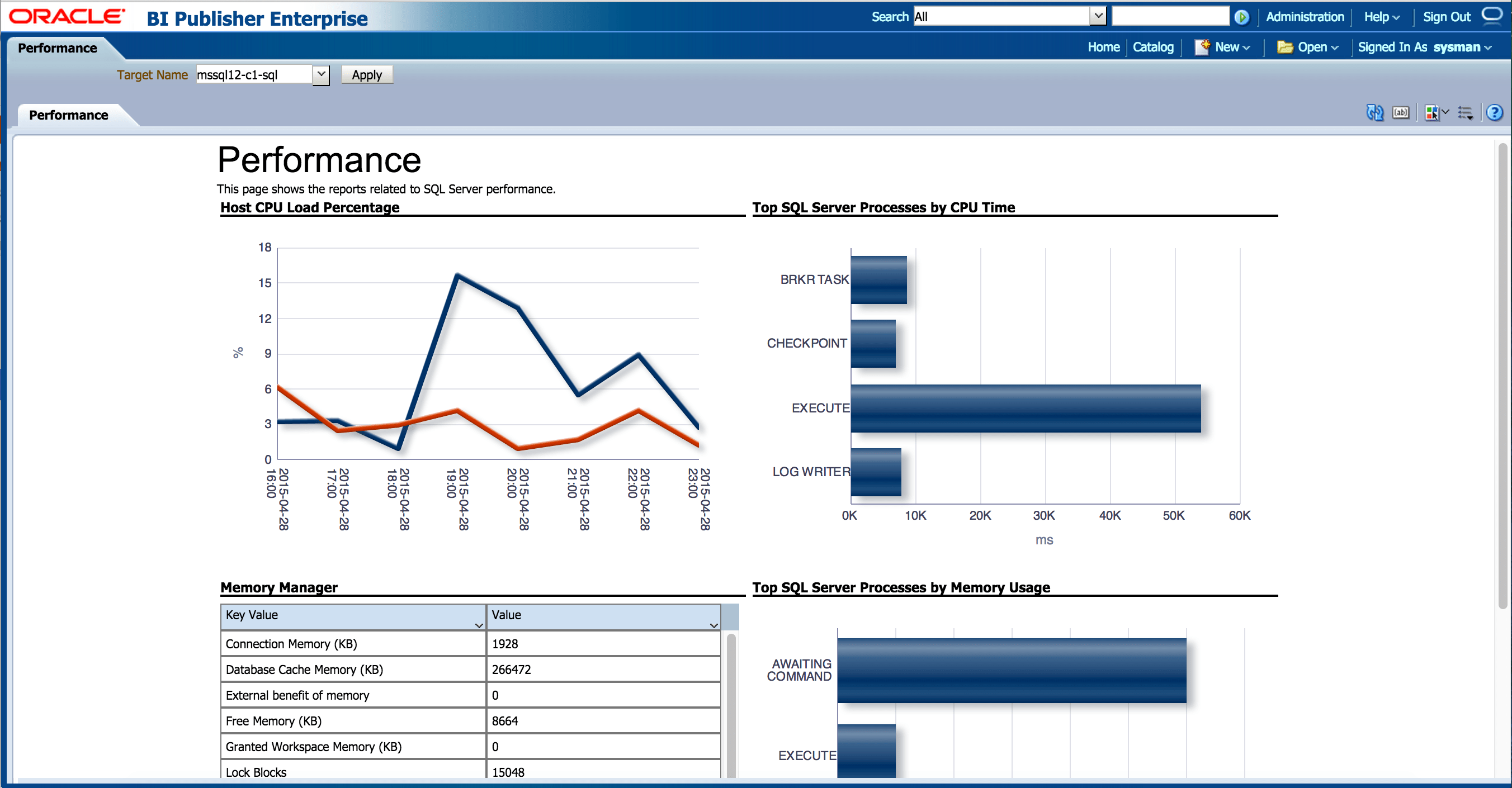Click the blue Help question-mark icon
Image resolution: width=1512 pixels, height=788 pixels.
1495,112
